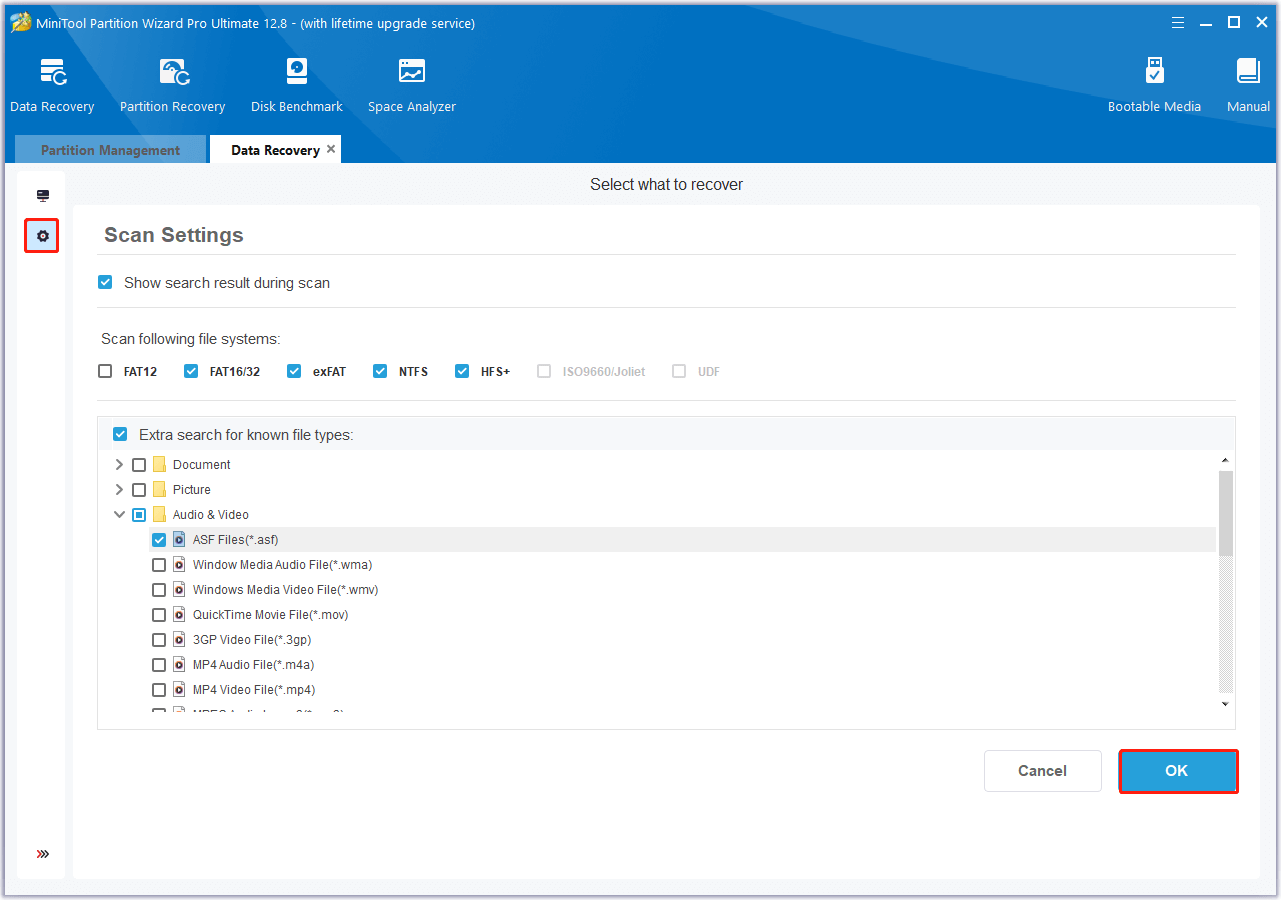The height and width of the screenshot is (900, 1281).
Task: Uncheck the NTFS file system
Action: tap(380, 371)
